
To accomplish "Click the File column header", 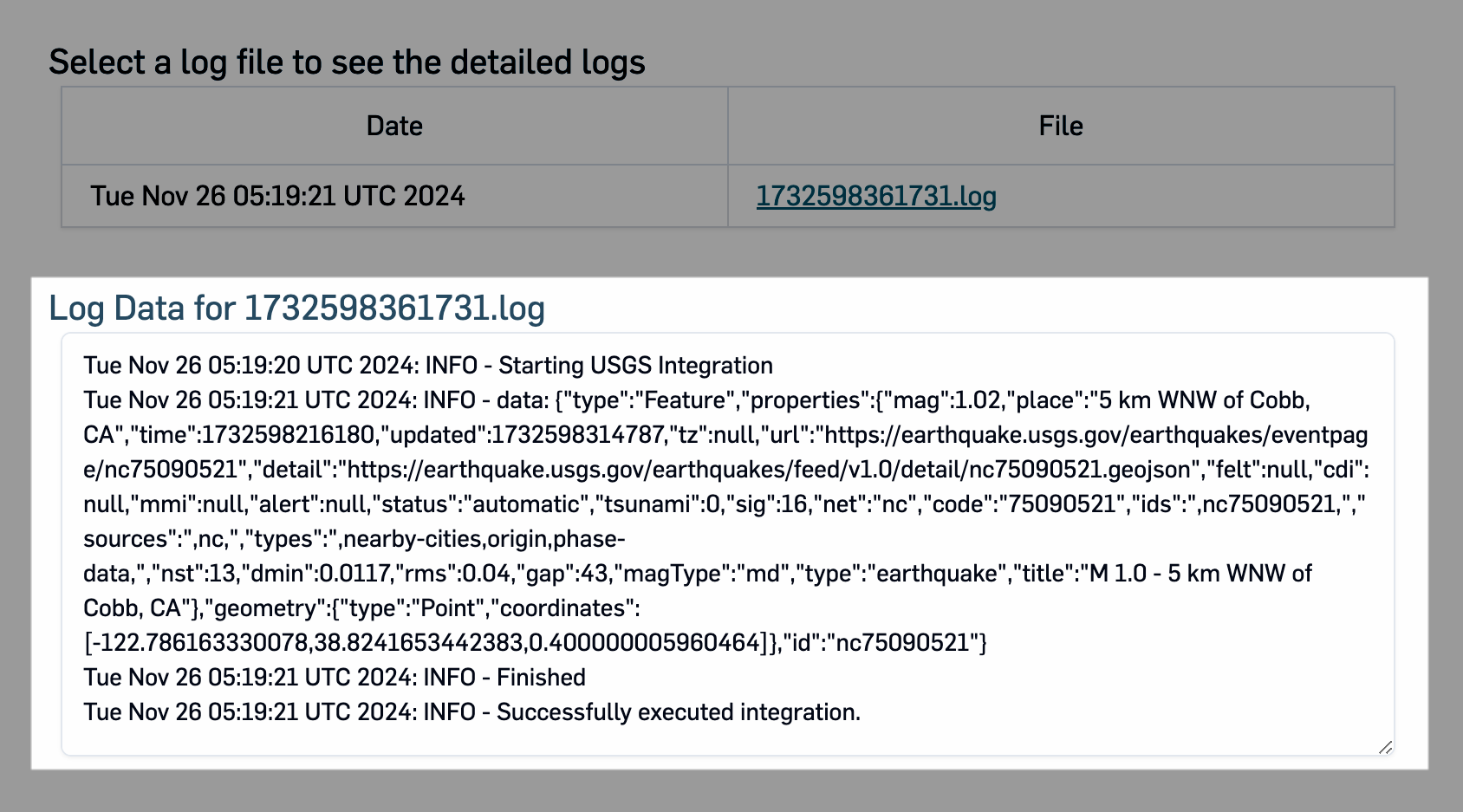I will [x=1061, y=126].
